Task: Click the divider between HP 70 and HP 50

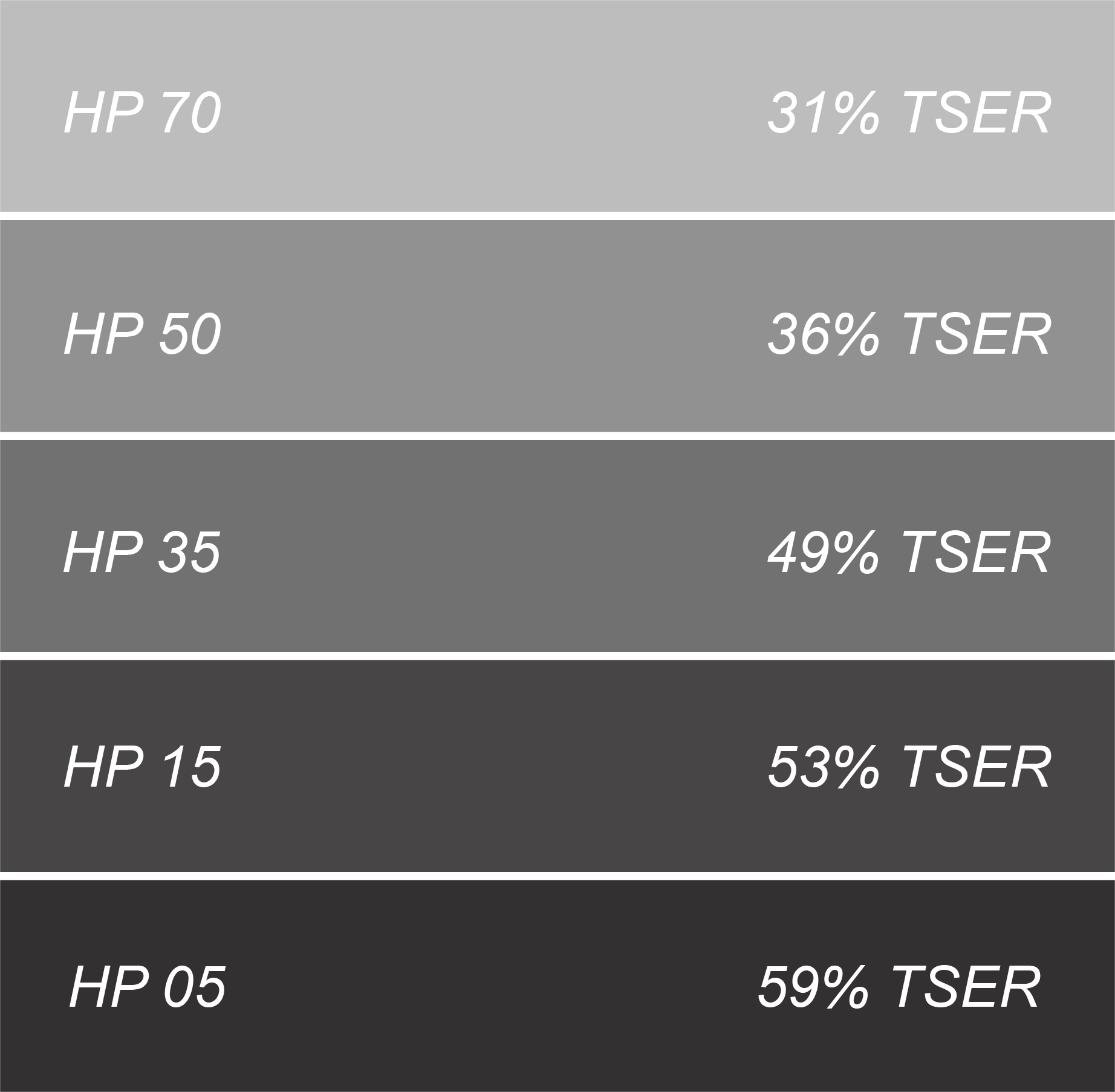Action: click(x=557, y=216)
